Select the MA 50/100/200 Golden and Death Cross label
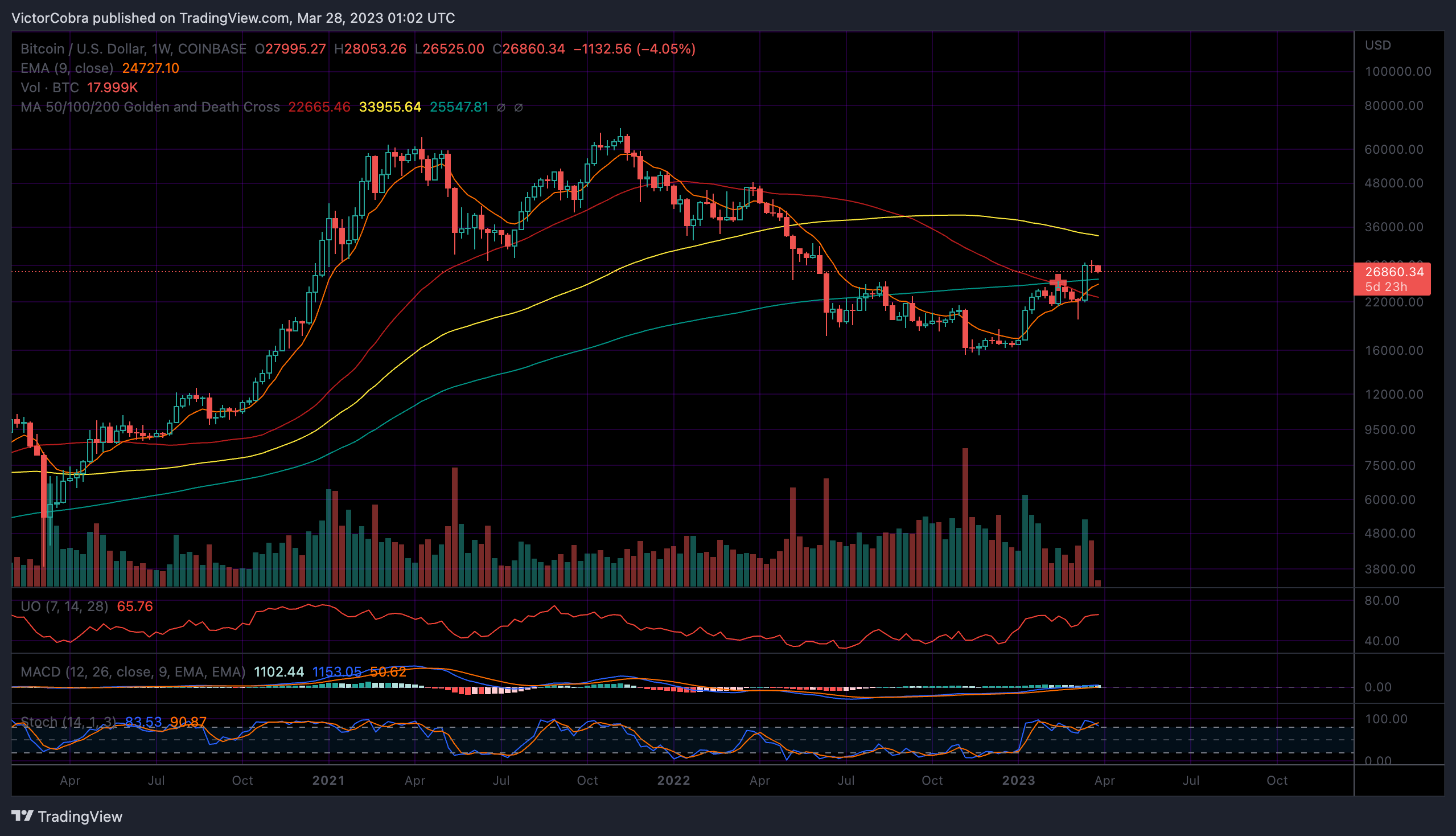 click(x=150, y=108)
